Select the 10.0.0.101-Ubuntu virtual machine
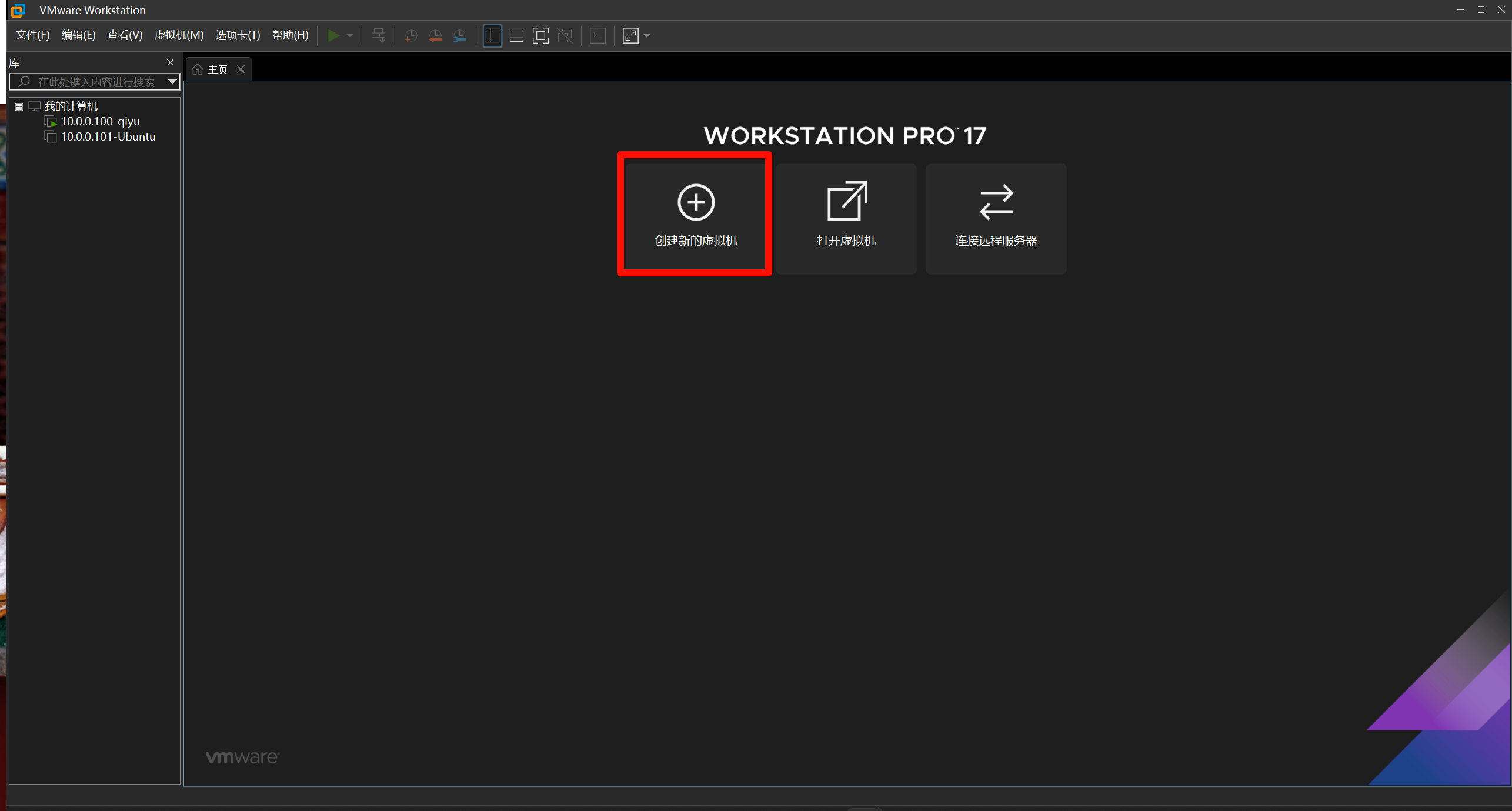 [108, 136]
